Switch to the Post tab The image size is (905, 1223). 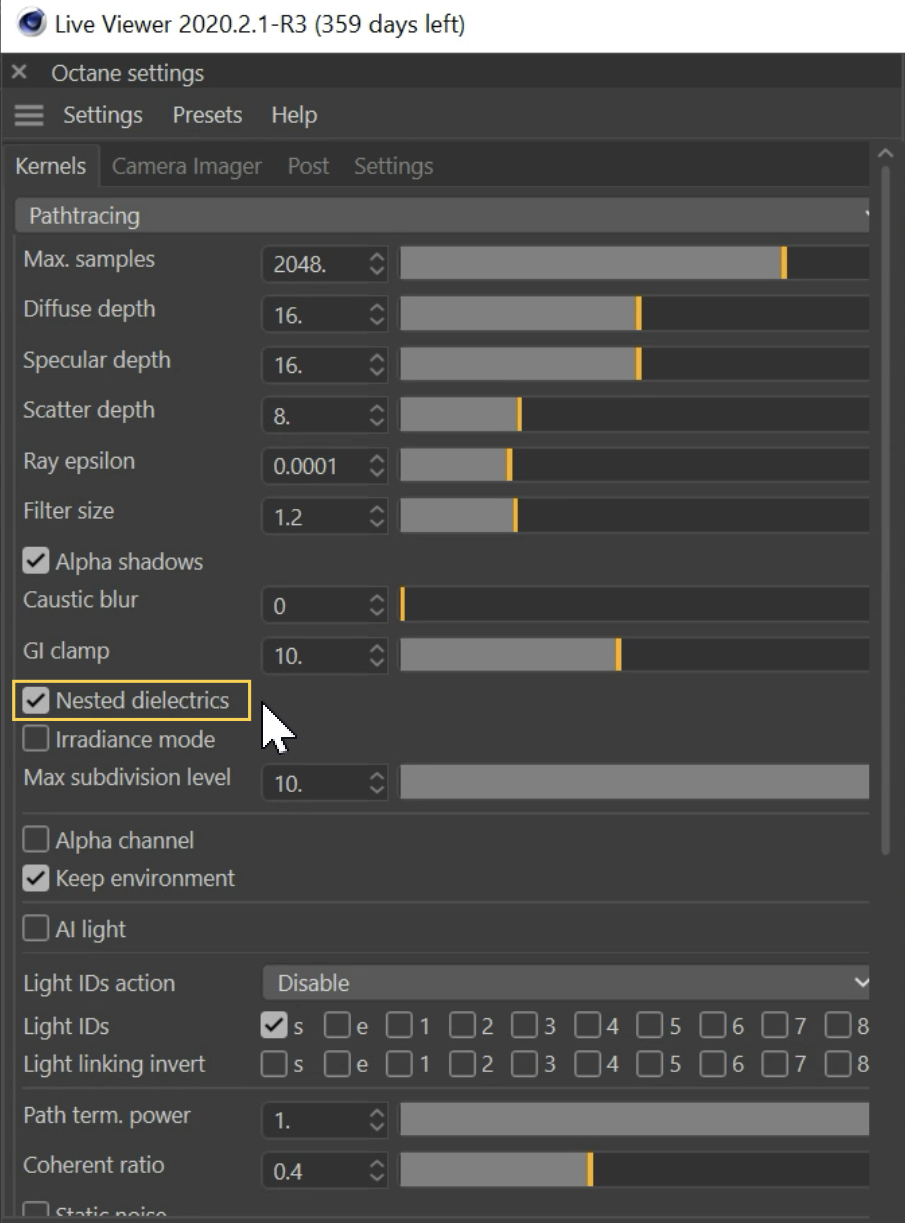pos(308,167)
